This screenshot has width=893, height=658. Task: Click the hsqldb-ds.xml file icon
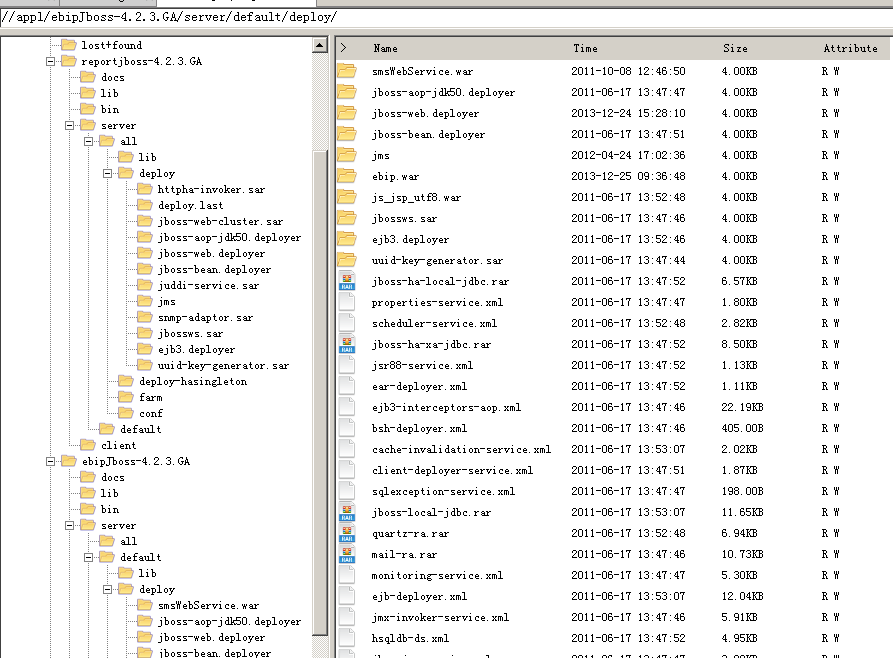(347, 638)
